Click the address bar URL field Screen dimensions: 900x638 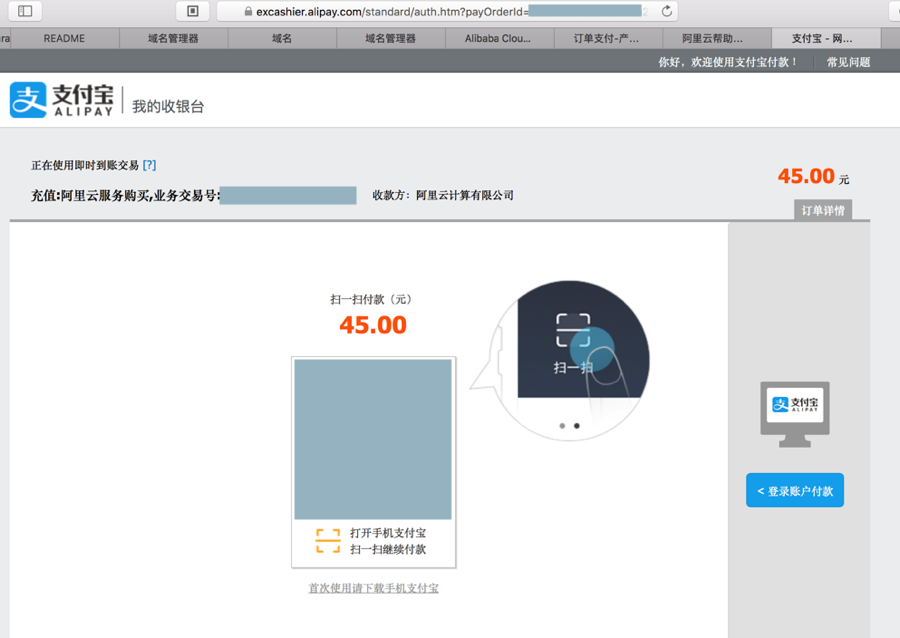pyautogui.click(x=447, y=11)
